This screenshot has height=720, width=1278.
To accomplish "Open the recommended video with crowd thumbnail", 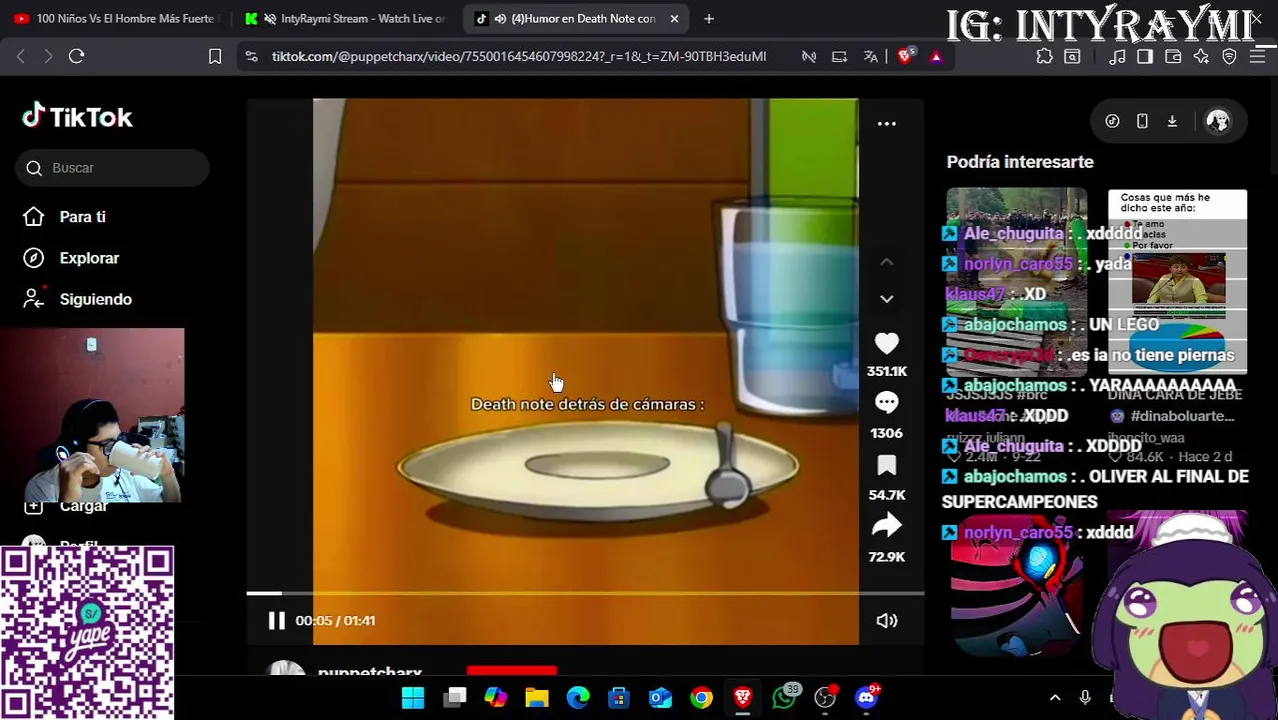I will (x=1016, y=281).
